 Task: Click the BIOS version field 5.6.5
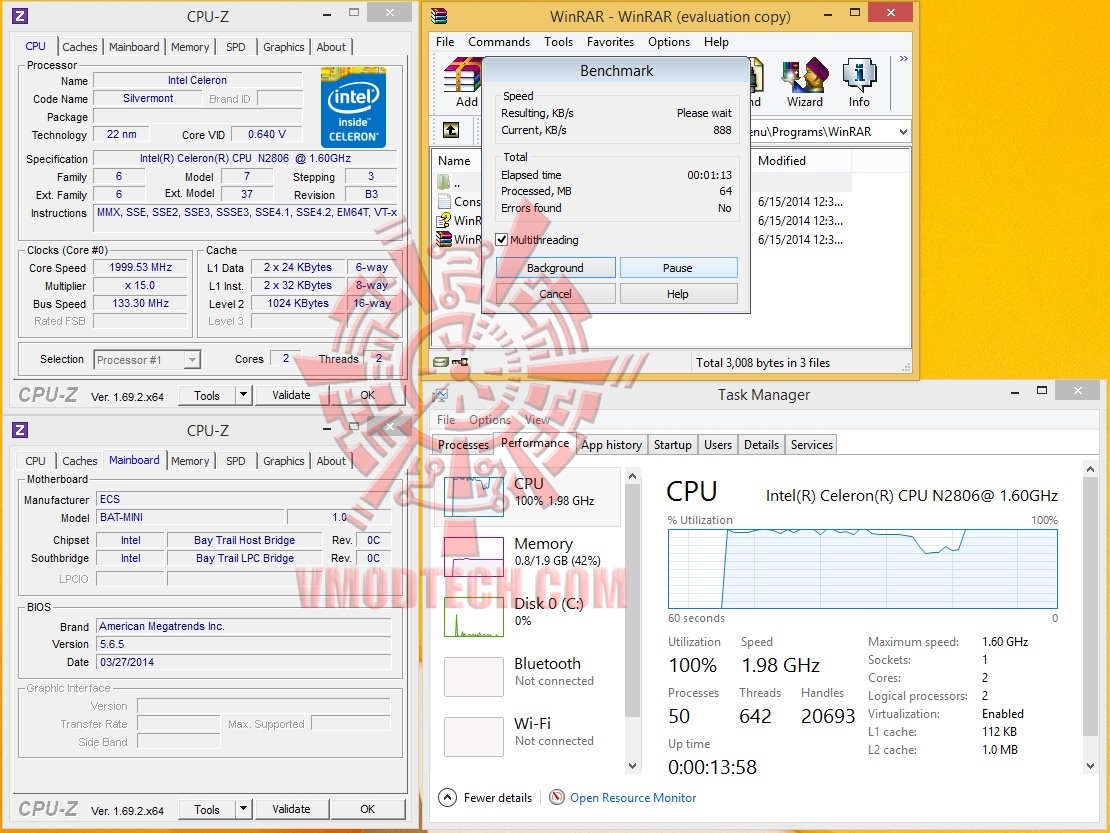(x=244, y=644)
